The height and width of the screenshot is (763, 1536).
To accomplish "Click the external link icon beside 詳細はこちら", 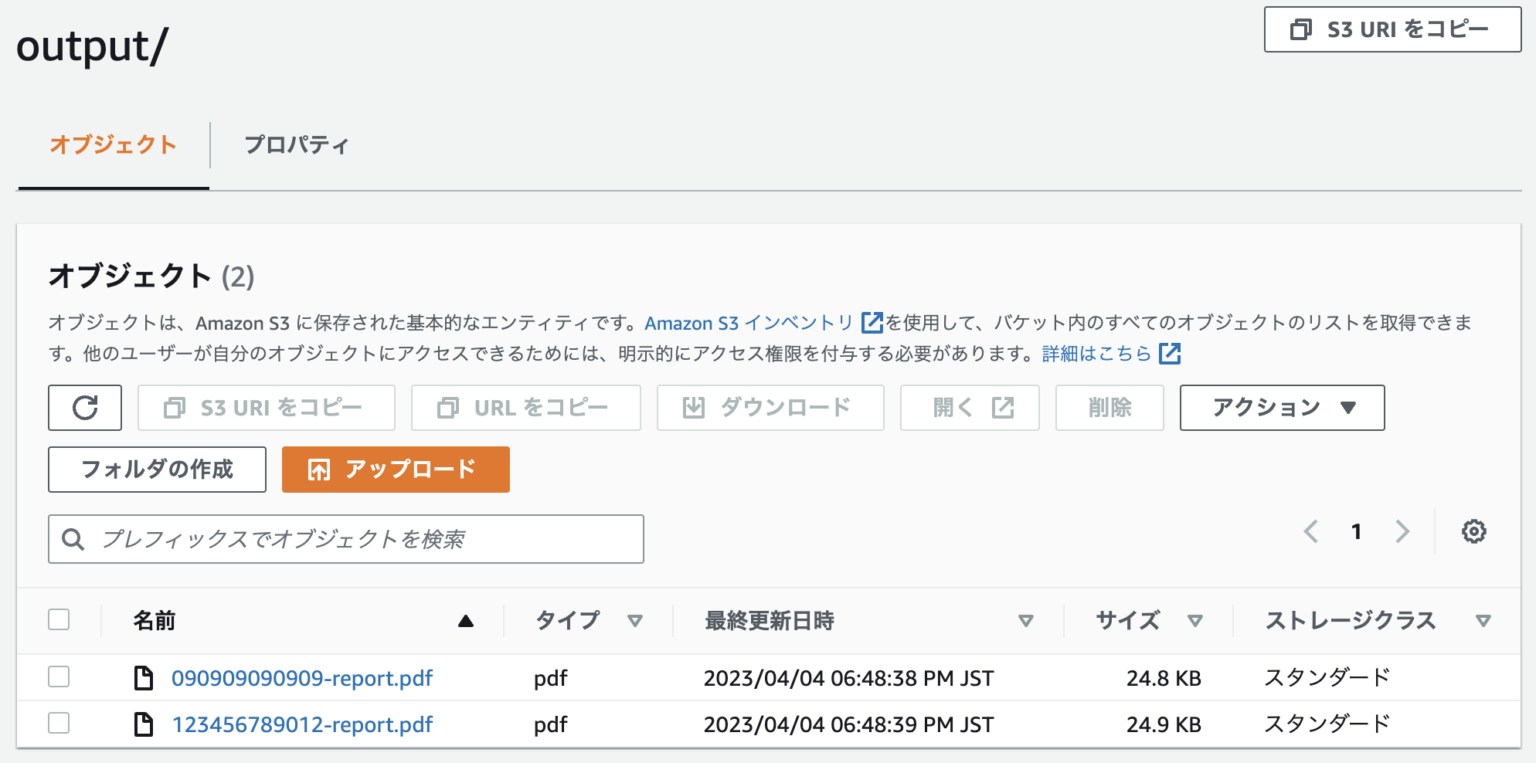I will pyautogui.click(x=1170, y=353).
